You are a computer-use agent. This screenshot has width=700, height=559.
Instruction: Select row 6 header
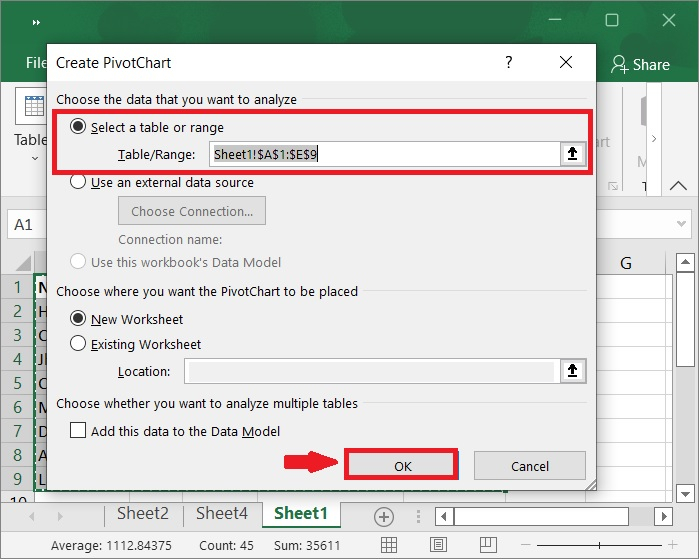(x=17, y=407)
